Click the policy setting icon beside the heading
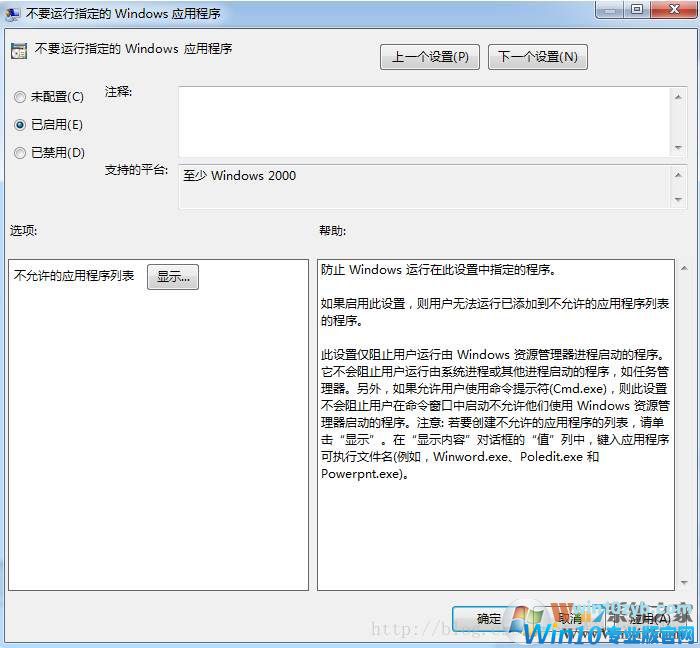The height and width of the screenshot is (648, 700). [19, 51]
